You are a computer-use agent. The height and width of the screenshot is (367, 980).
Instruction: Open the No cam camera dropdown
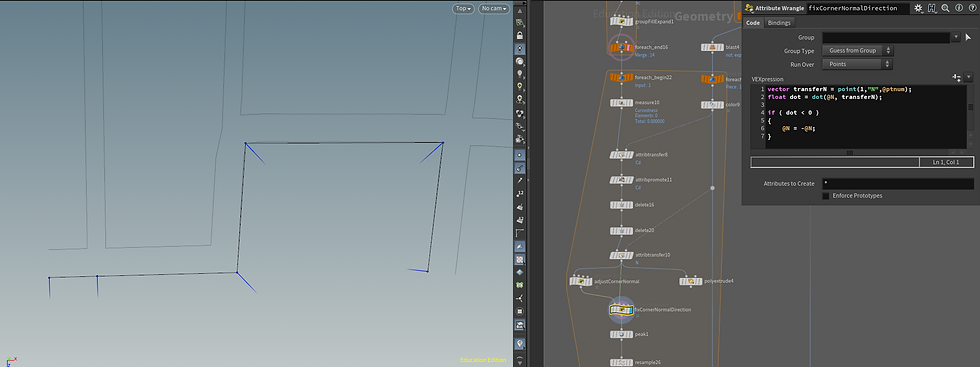click(x=494, y=9)
